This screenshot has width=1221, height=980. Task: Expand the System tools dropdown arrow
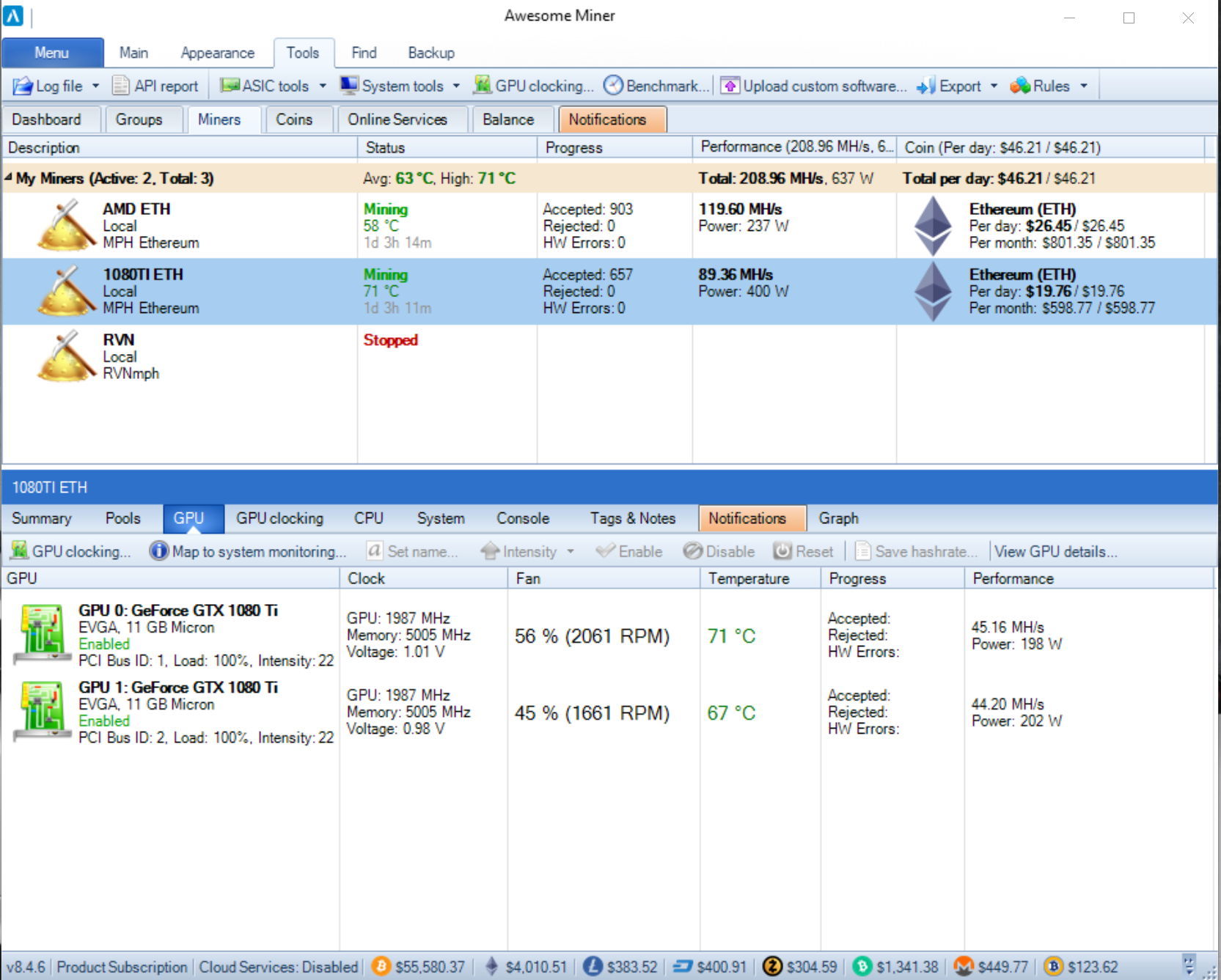click(456, 86)
